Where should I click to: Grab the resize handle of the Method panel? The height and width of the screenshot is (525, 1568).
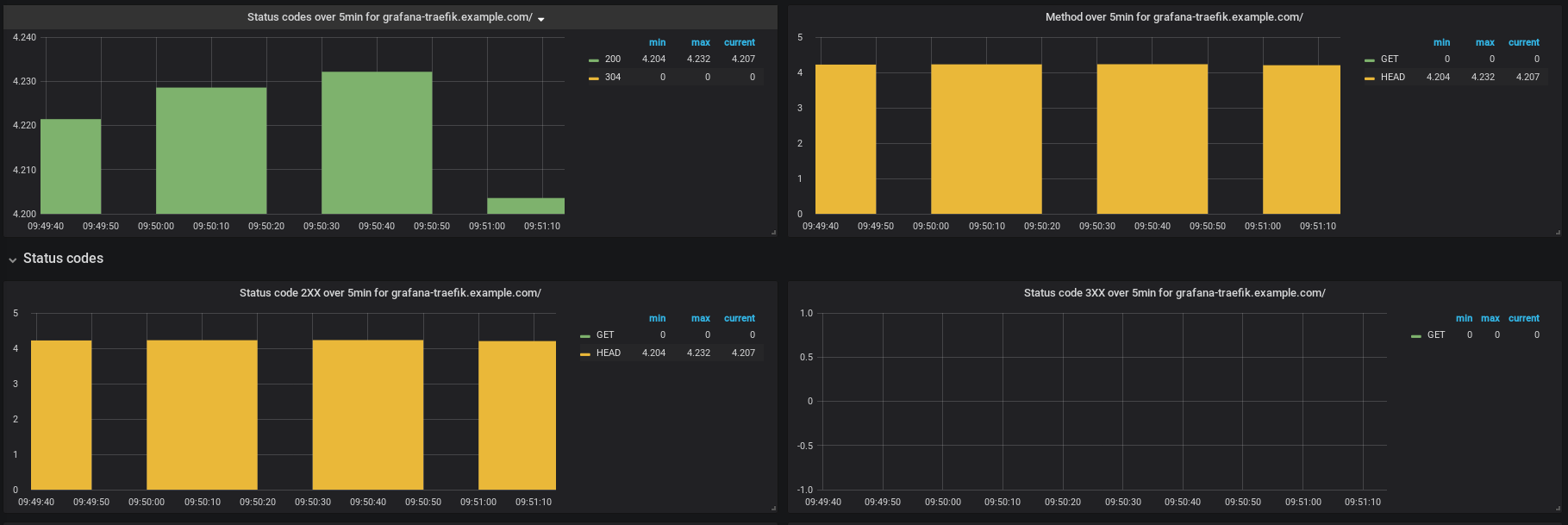point(1559,233)
